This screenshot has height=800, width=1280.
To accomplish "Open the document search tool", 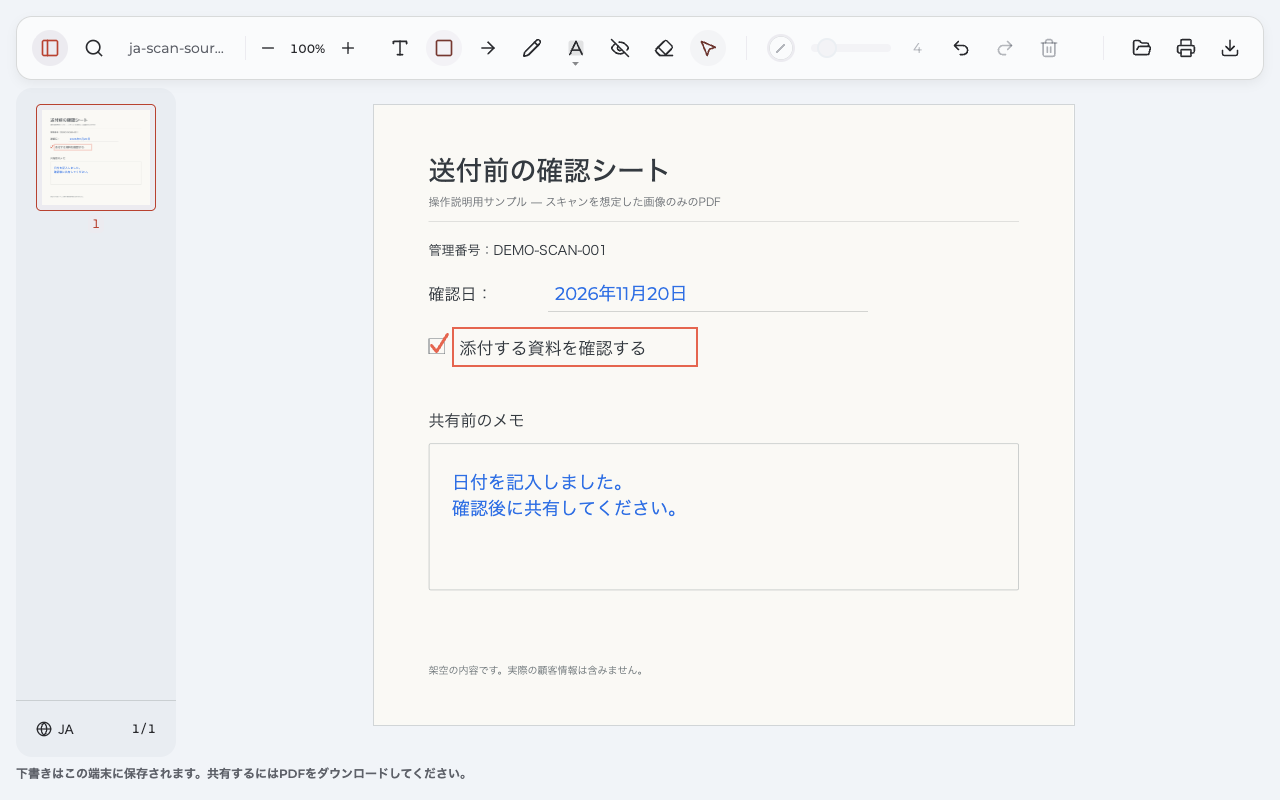I will (x=94, y=48).
